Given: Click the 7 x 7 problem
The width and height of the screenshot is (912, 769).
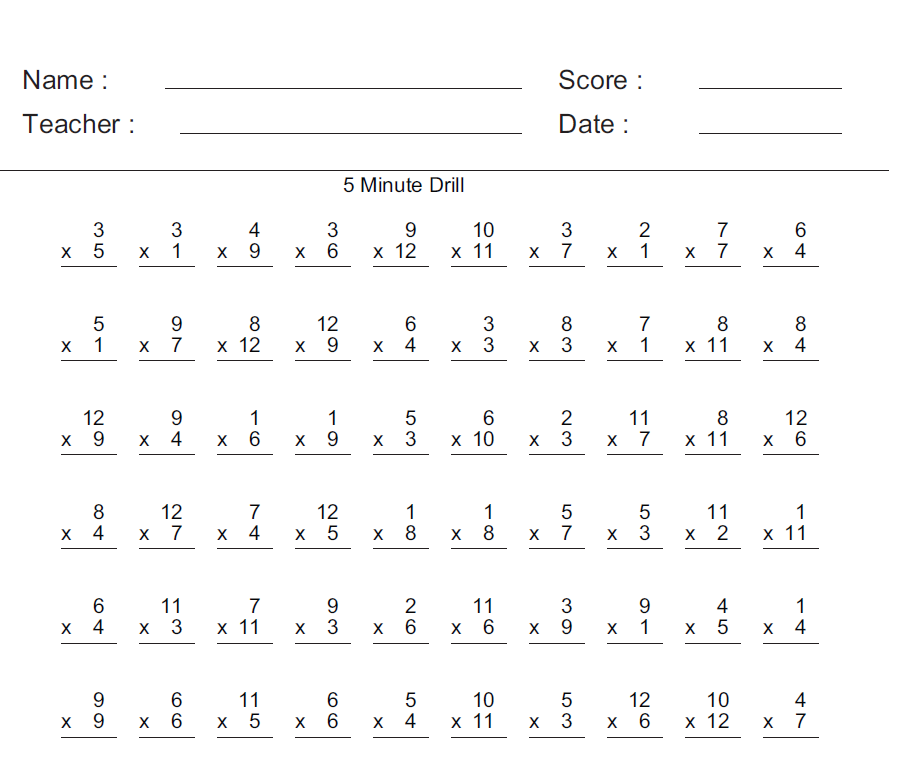Looking at the screenshot, I should coord(712,243).
